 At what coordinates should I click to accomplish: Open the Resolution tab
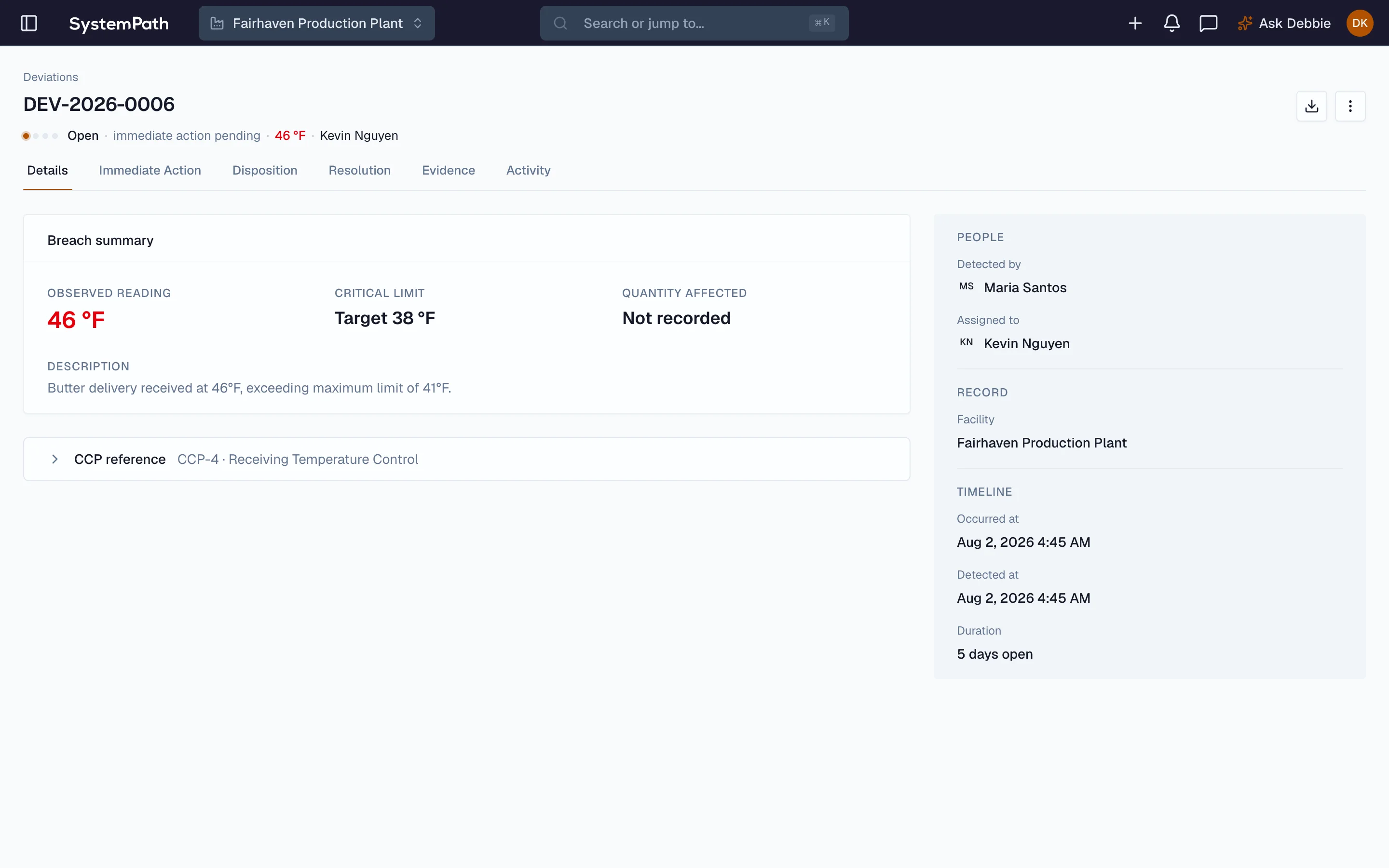359,171
